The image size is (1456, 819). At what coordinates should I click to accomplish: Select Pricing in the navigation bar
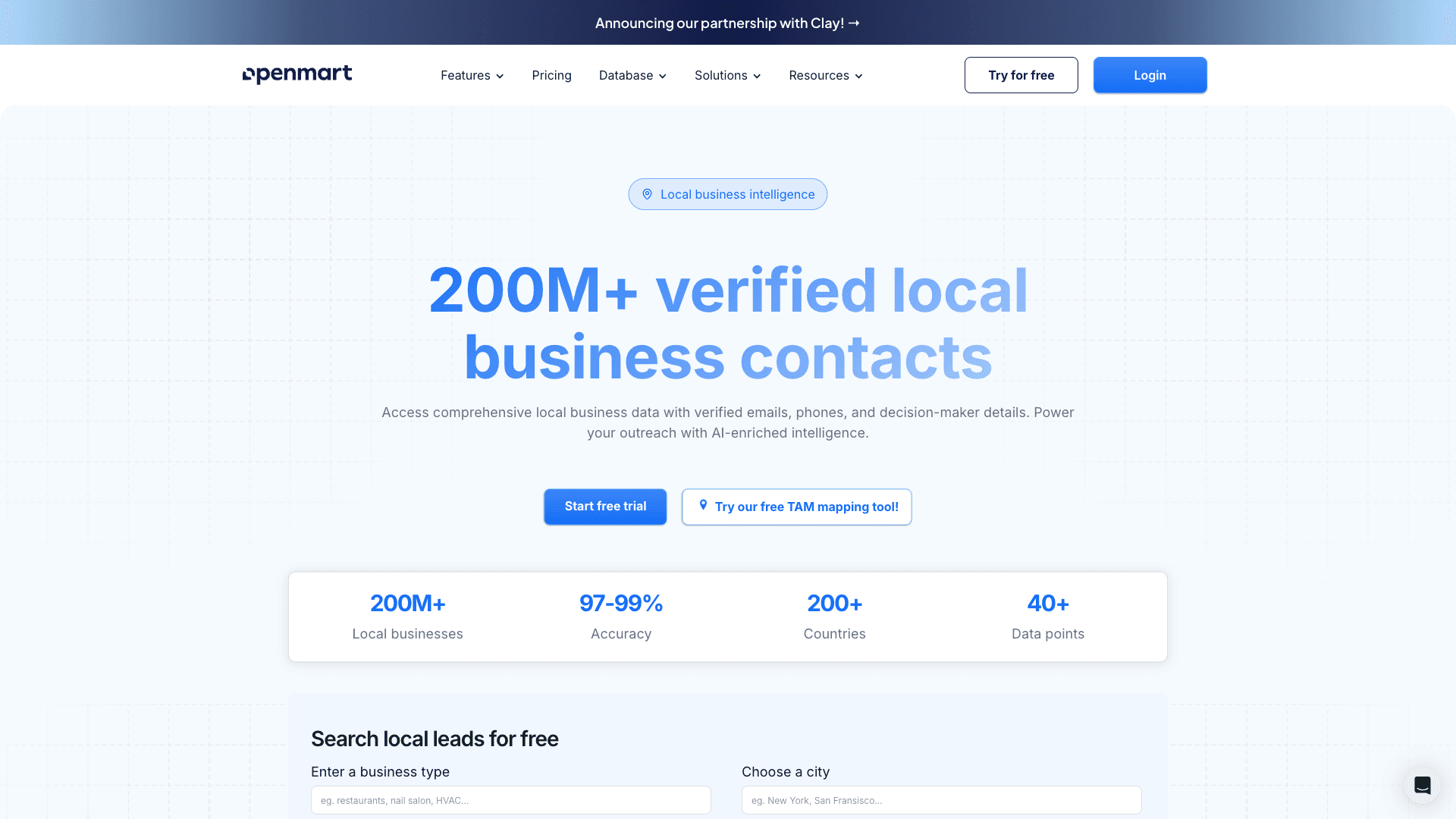[x=551, y=76]
